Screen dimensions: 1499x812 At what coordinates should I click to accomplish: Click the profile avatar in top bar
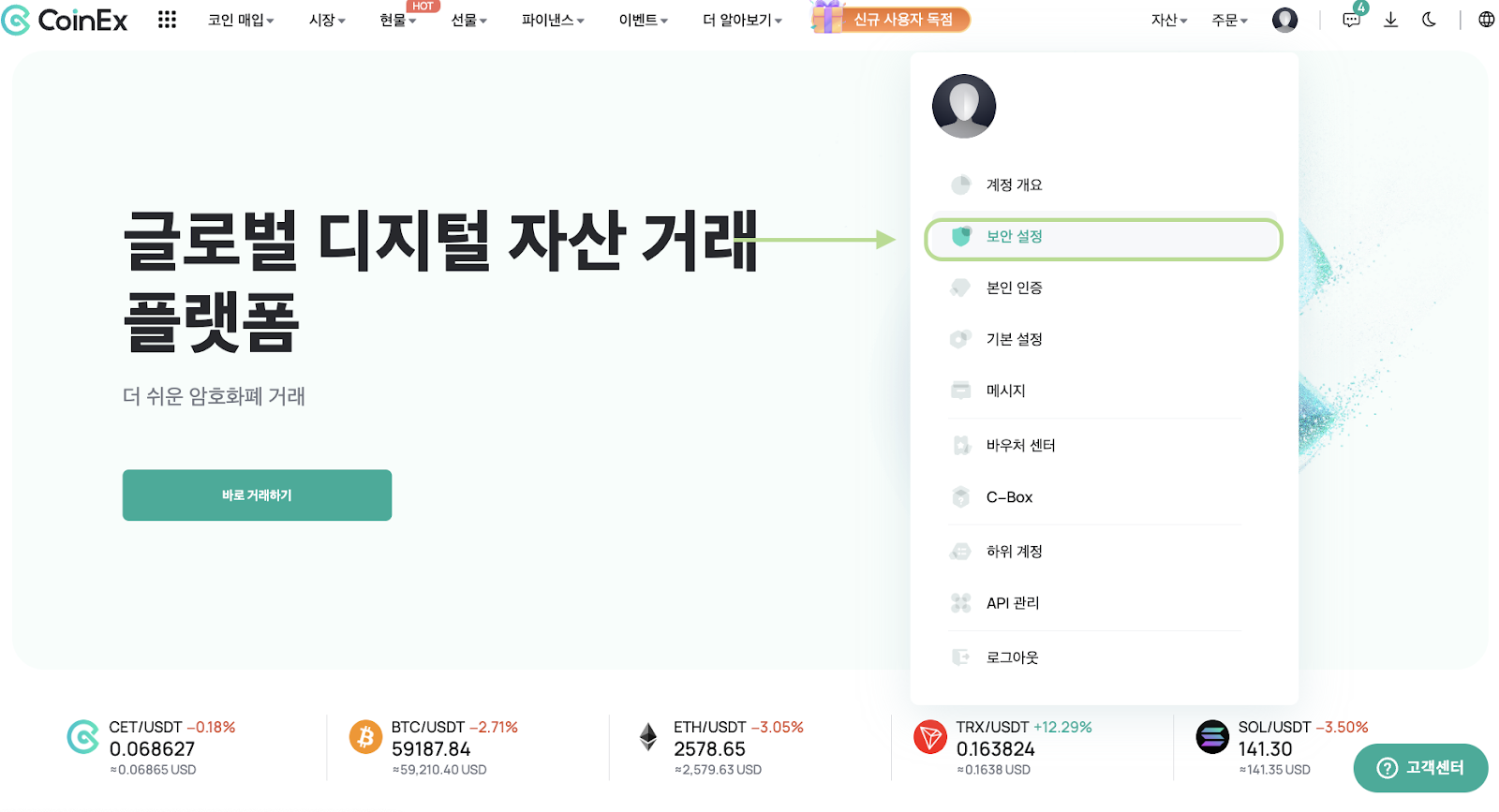(x=1284, y=20)
